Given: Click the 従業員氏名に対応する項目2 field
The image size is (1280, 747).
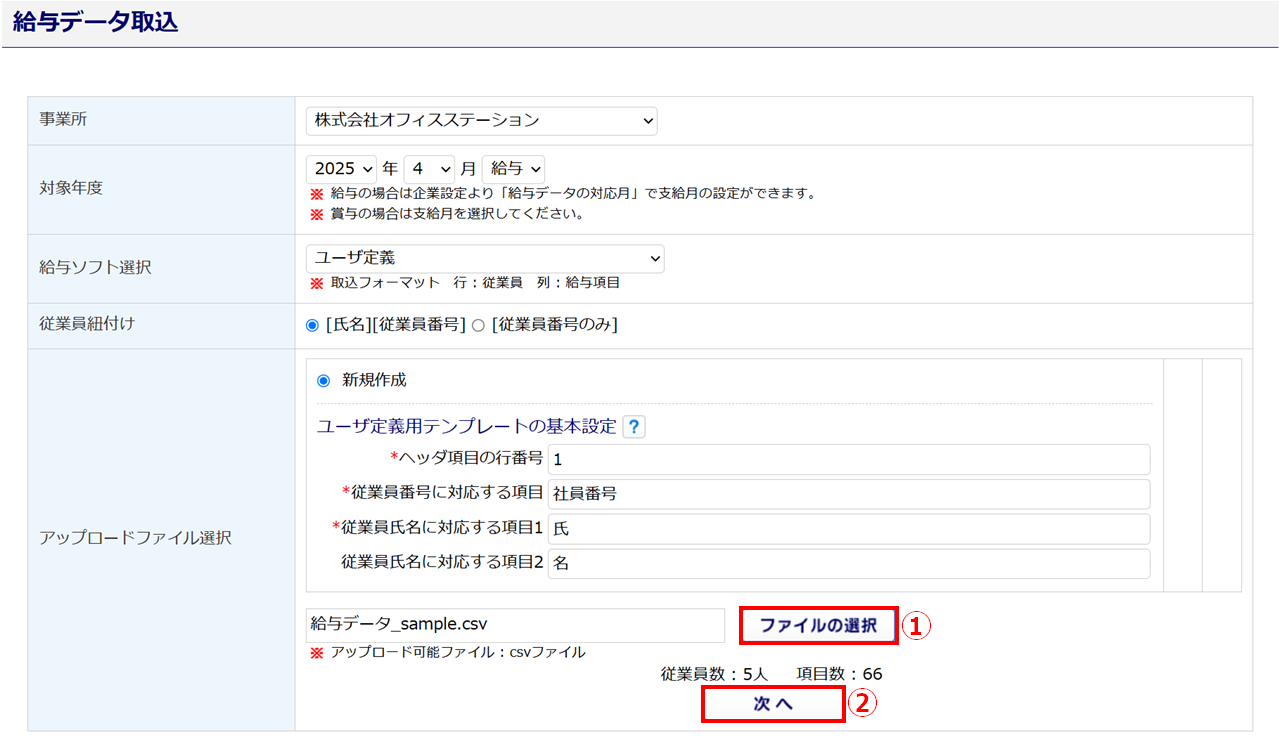Looking at the screenshot, I should click(849, 563).
